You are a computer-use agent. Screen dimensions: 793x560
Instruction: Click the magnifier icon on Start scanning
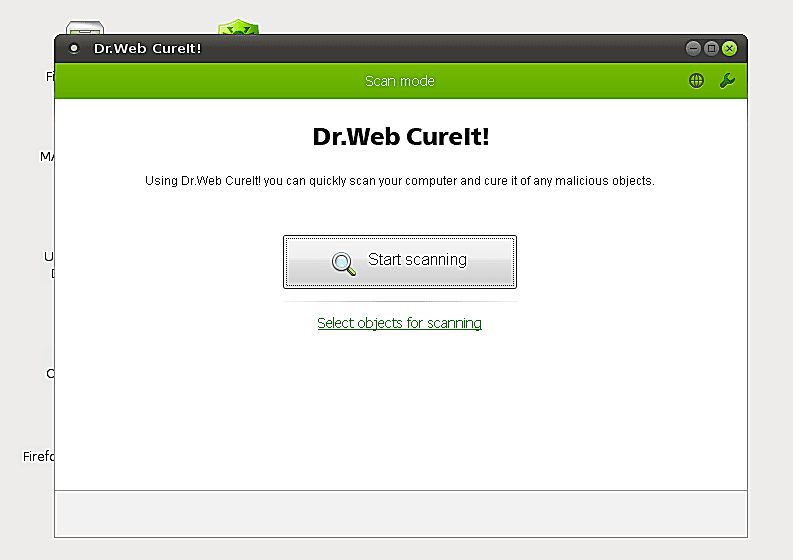[x=343, y=263]
